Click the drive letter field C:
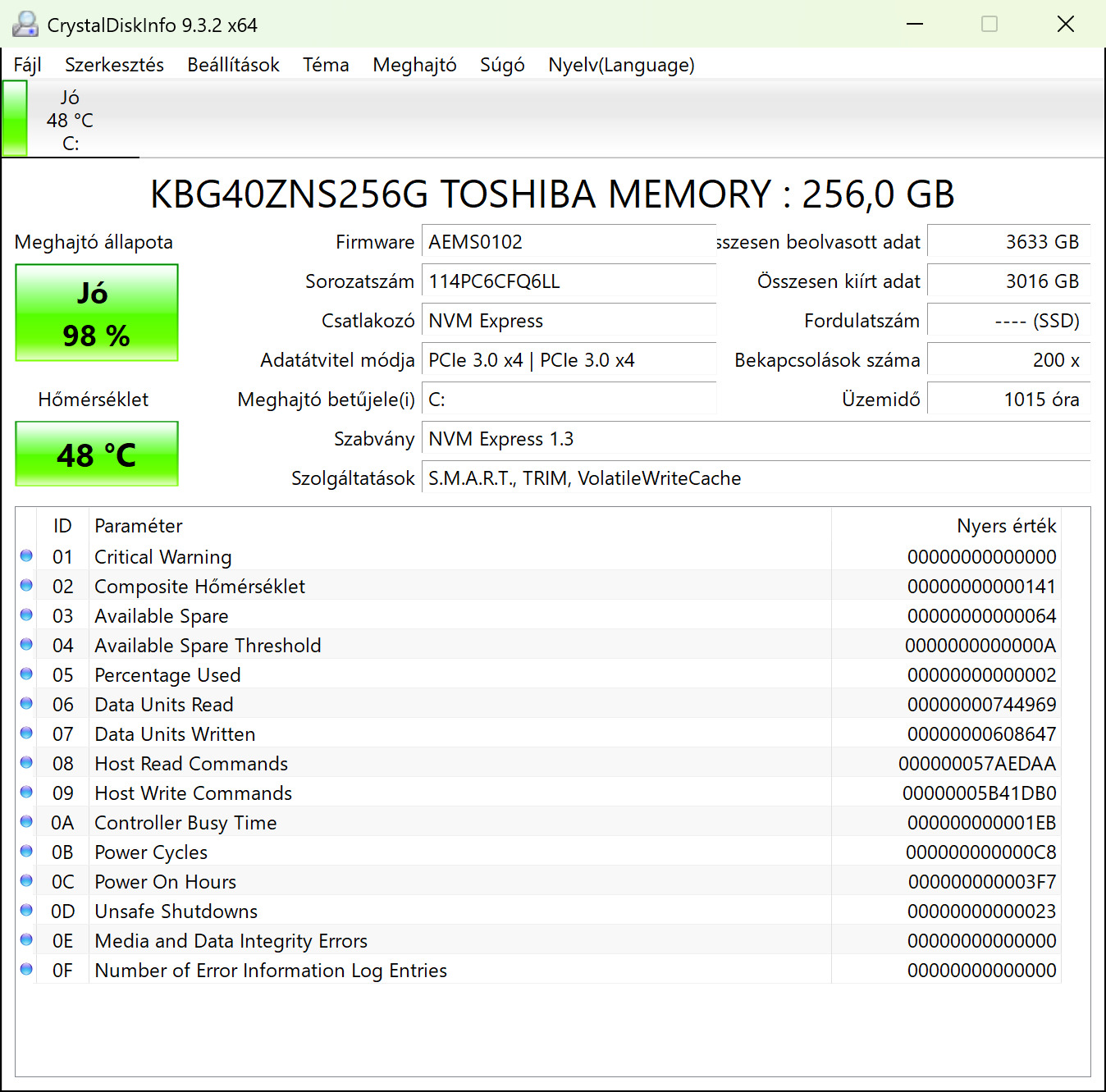1106x1092 pixels. click(x=569, y=400)
